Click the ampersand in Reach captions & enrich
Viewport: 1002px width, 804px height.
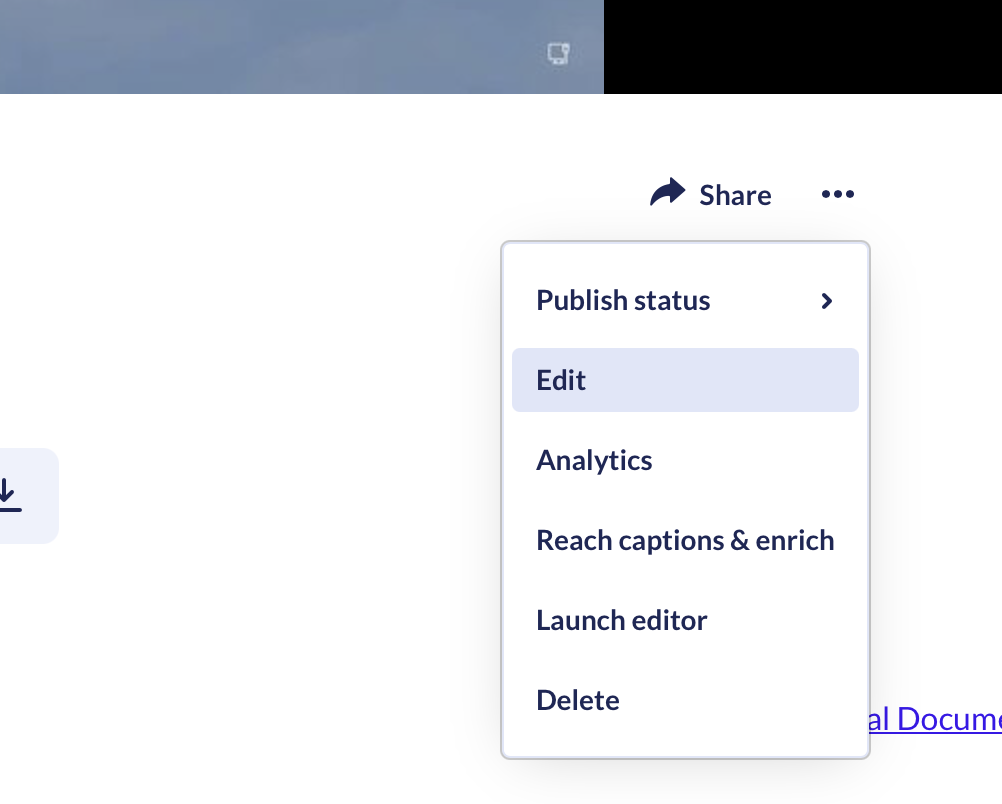(739, 541)
